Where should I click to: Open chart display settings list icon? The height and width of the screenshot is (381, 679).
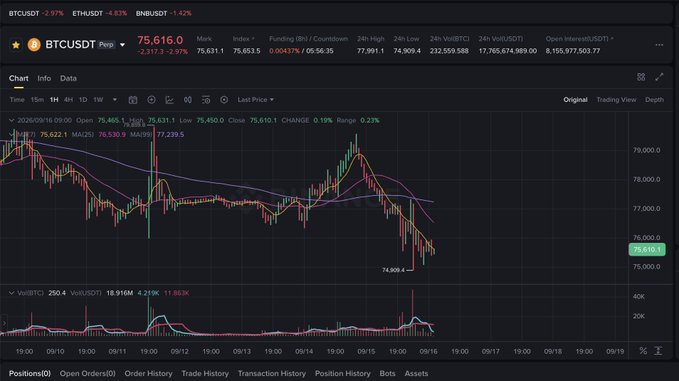click(206, 100)
